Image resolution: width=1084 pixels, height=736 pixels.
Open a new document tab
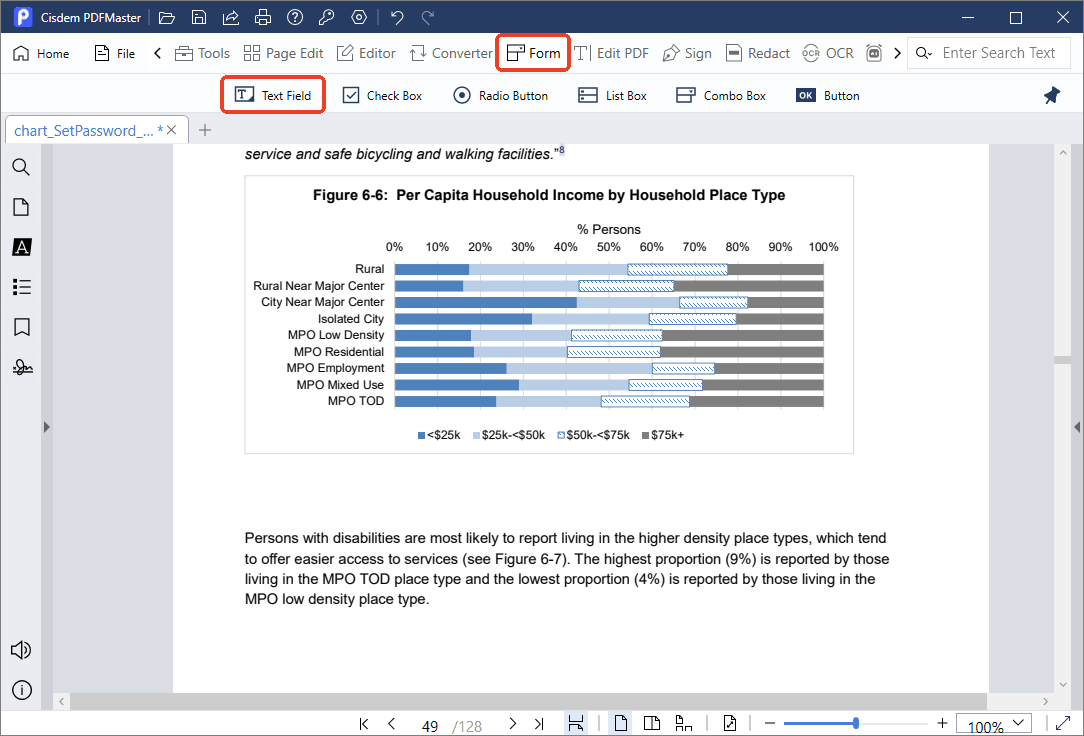(x=205, y=130)
